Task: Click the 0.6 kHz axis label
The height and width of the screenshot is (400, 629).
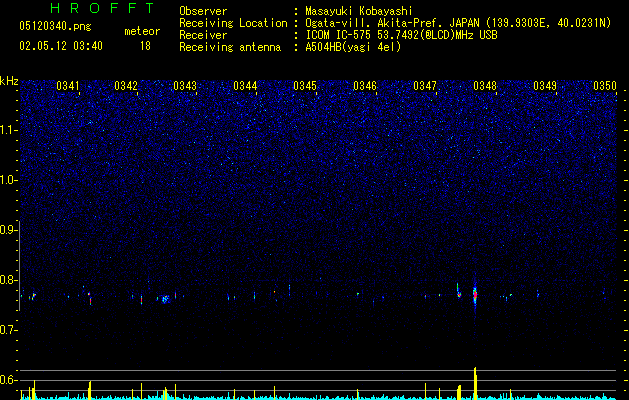Action: [x=9, y=380]
